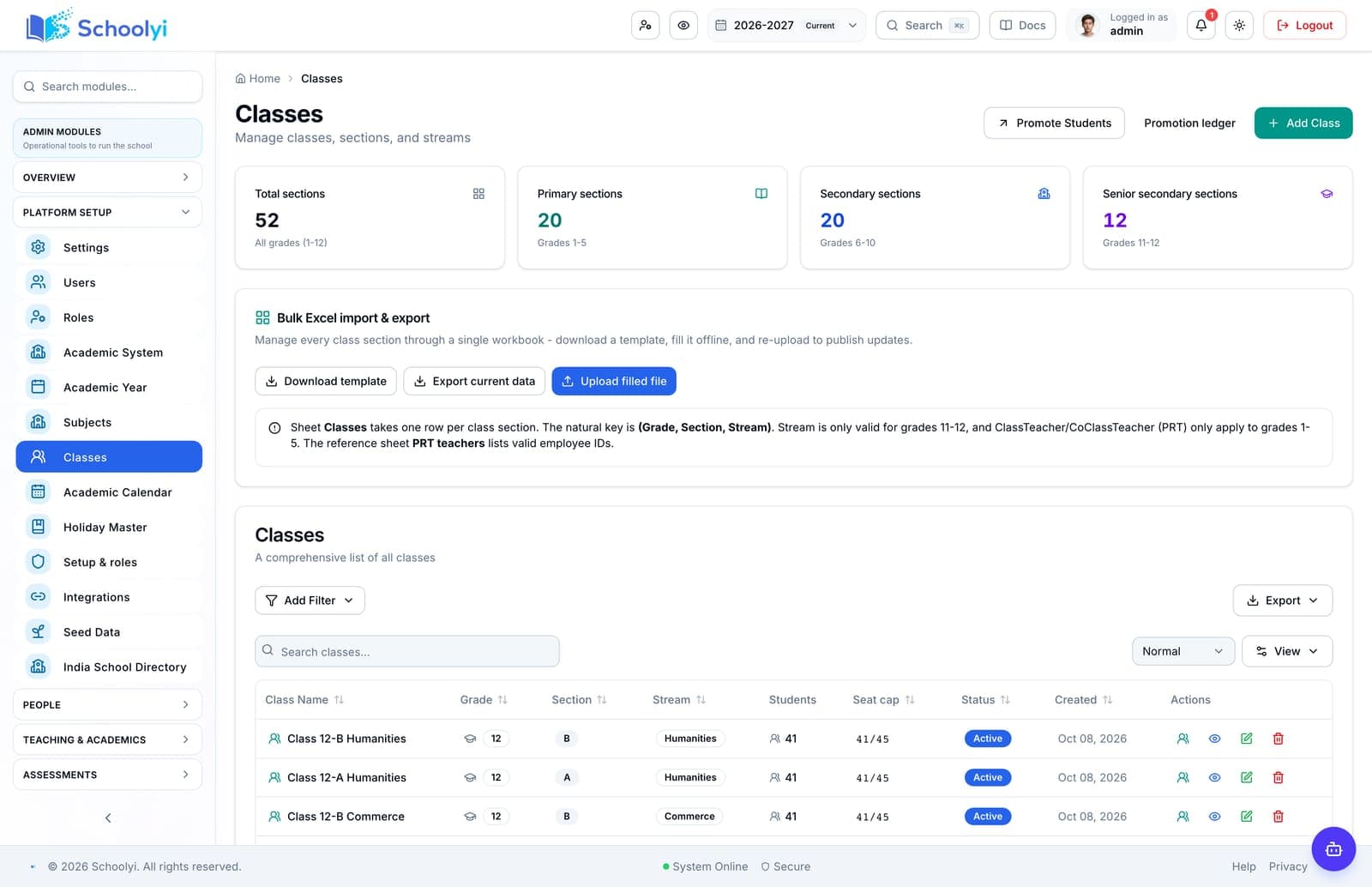Log out with the Logout button
Image resolution: width=1372 pixels, height=887 pixels.
[x=1304, y=25]
